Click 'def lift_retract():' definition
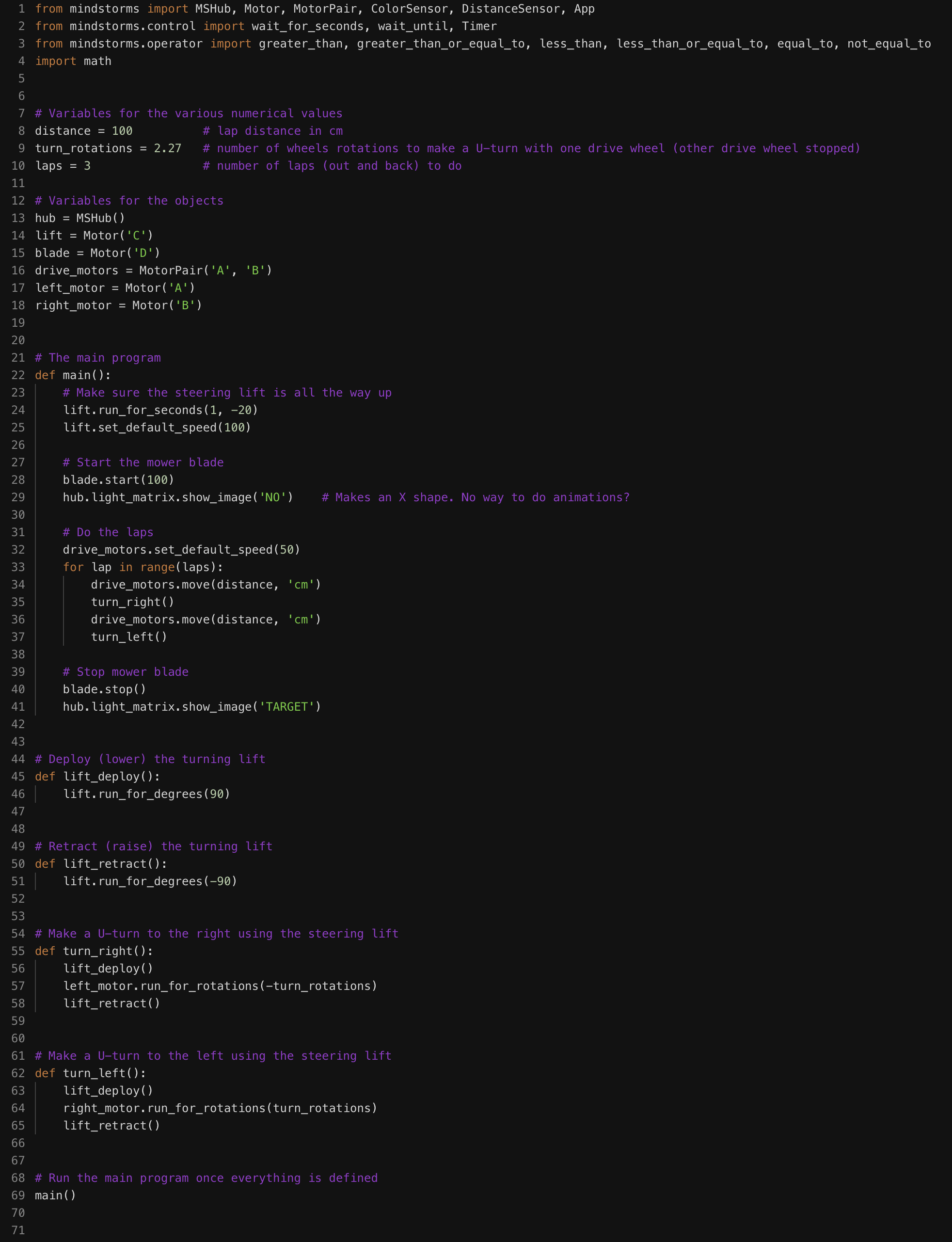 101,863
